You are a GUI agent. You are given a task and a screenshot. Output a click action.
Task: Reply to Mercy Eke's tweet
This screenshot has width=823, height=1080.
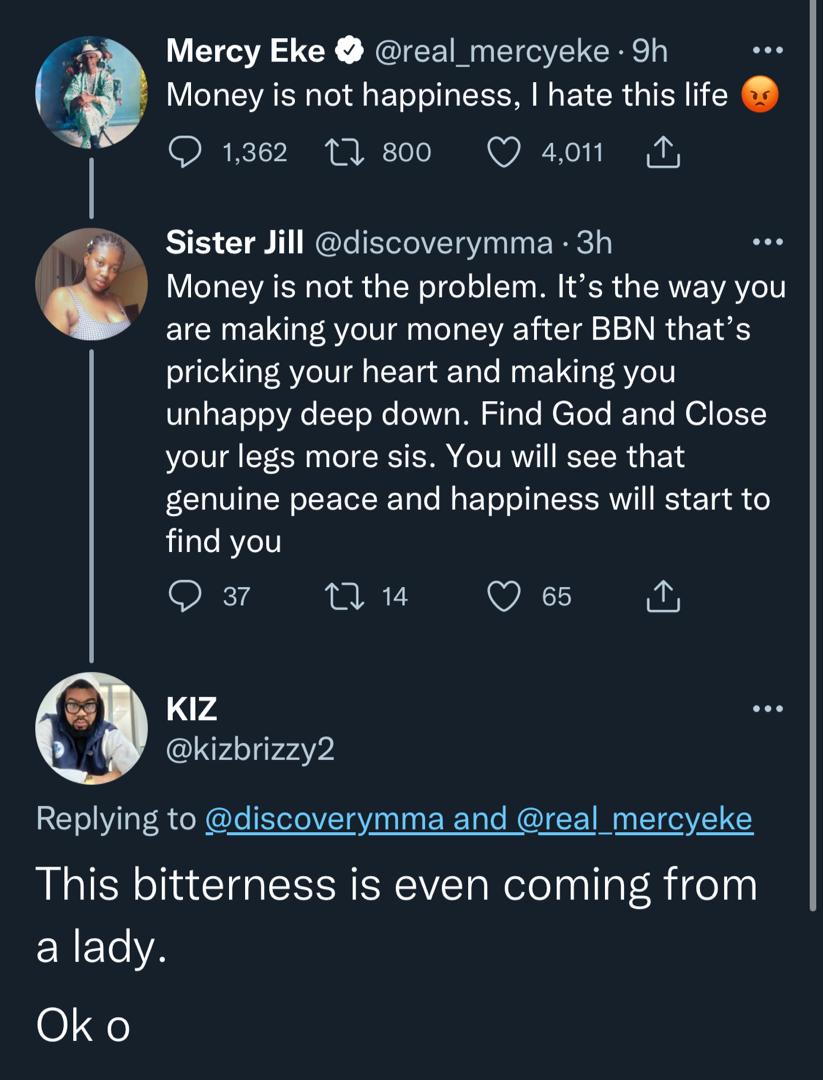click(185, 152)
